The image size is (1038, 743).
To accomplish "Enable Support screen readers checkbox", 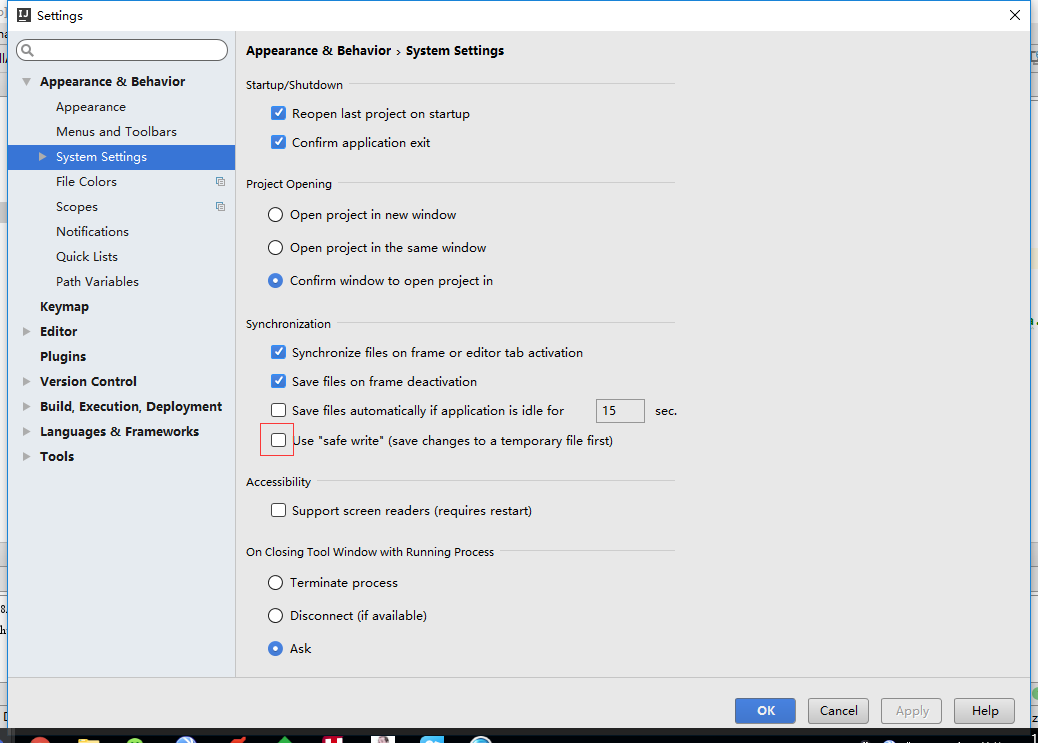I will tap(279, 511).
